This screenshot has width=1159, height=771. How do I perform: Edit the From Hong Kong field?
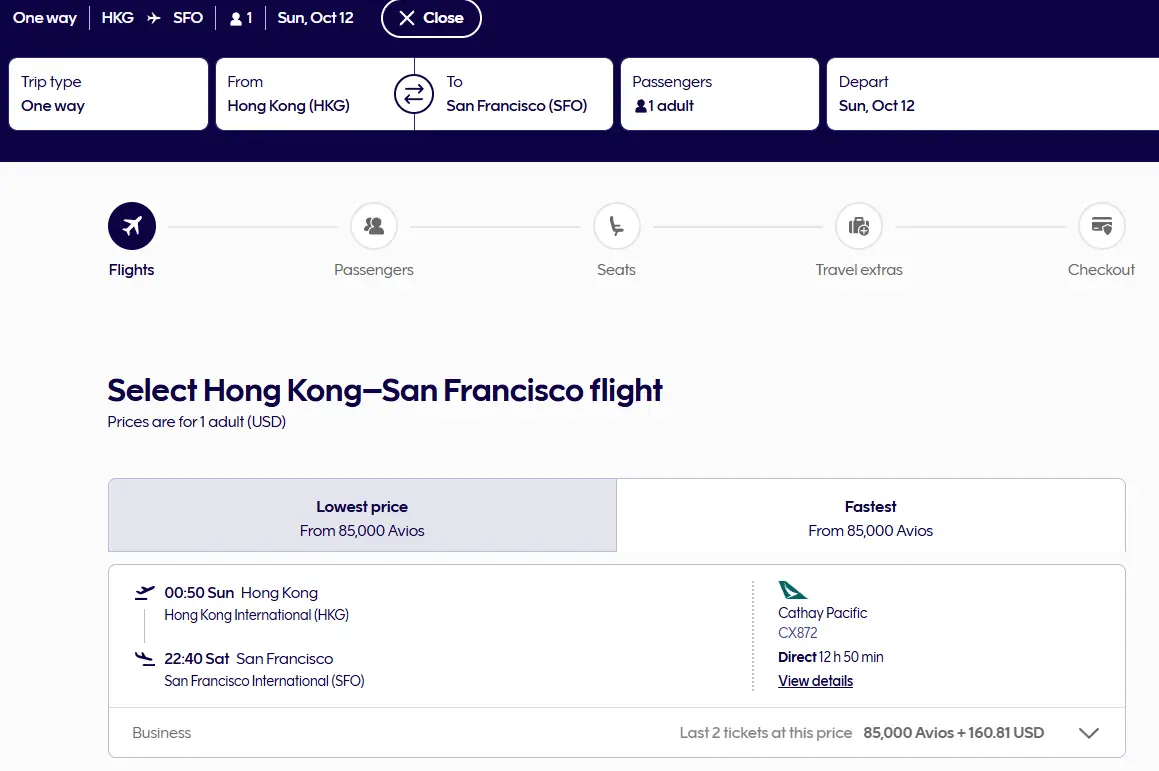[300, 94]
